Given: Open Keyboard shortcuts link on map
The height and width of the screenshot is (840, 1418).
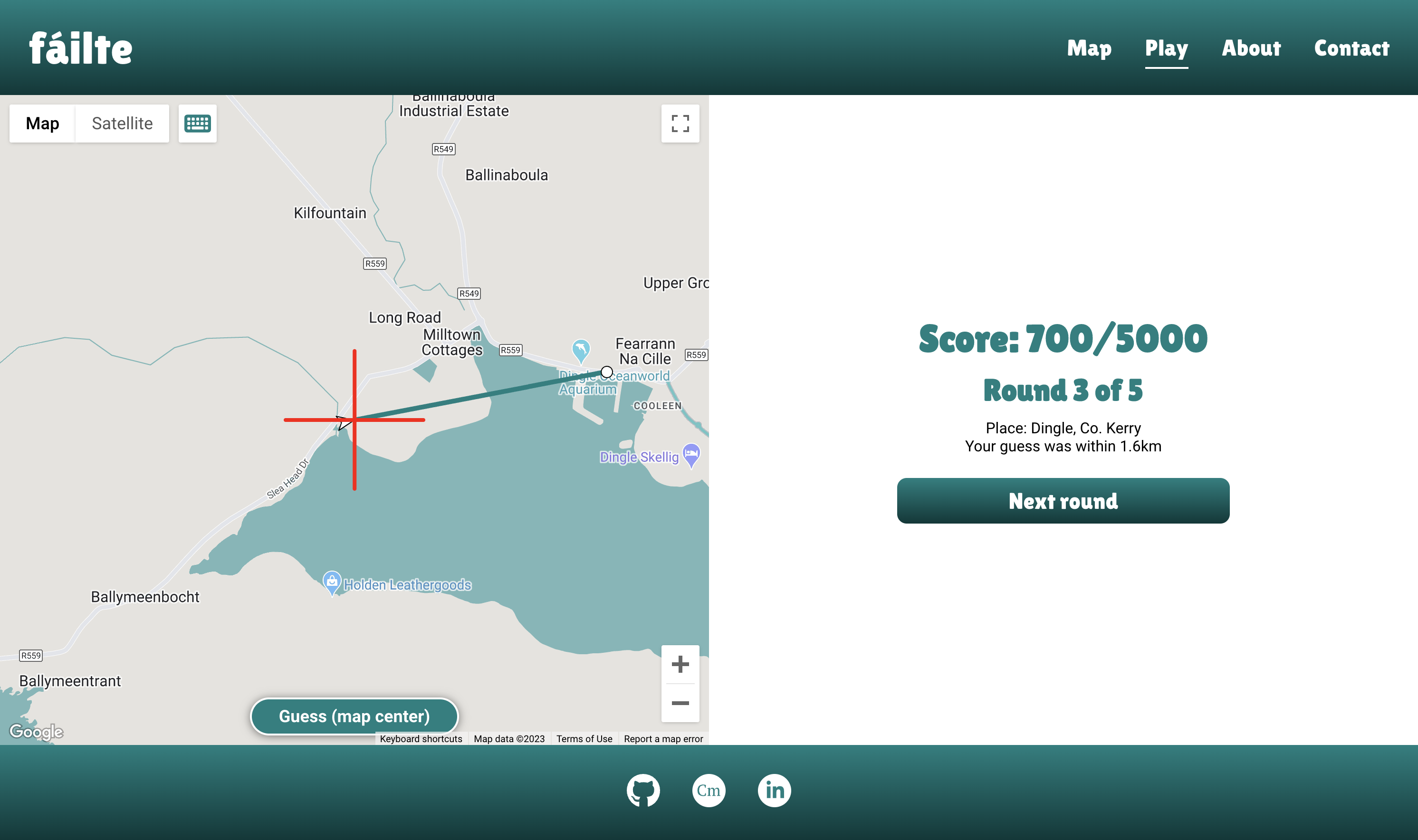Looking at the screenshot, I should click(x=421, y=739).
